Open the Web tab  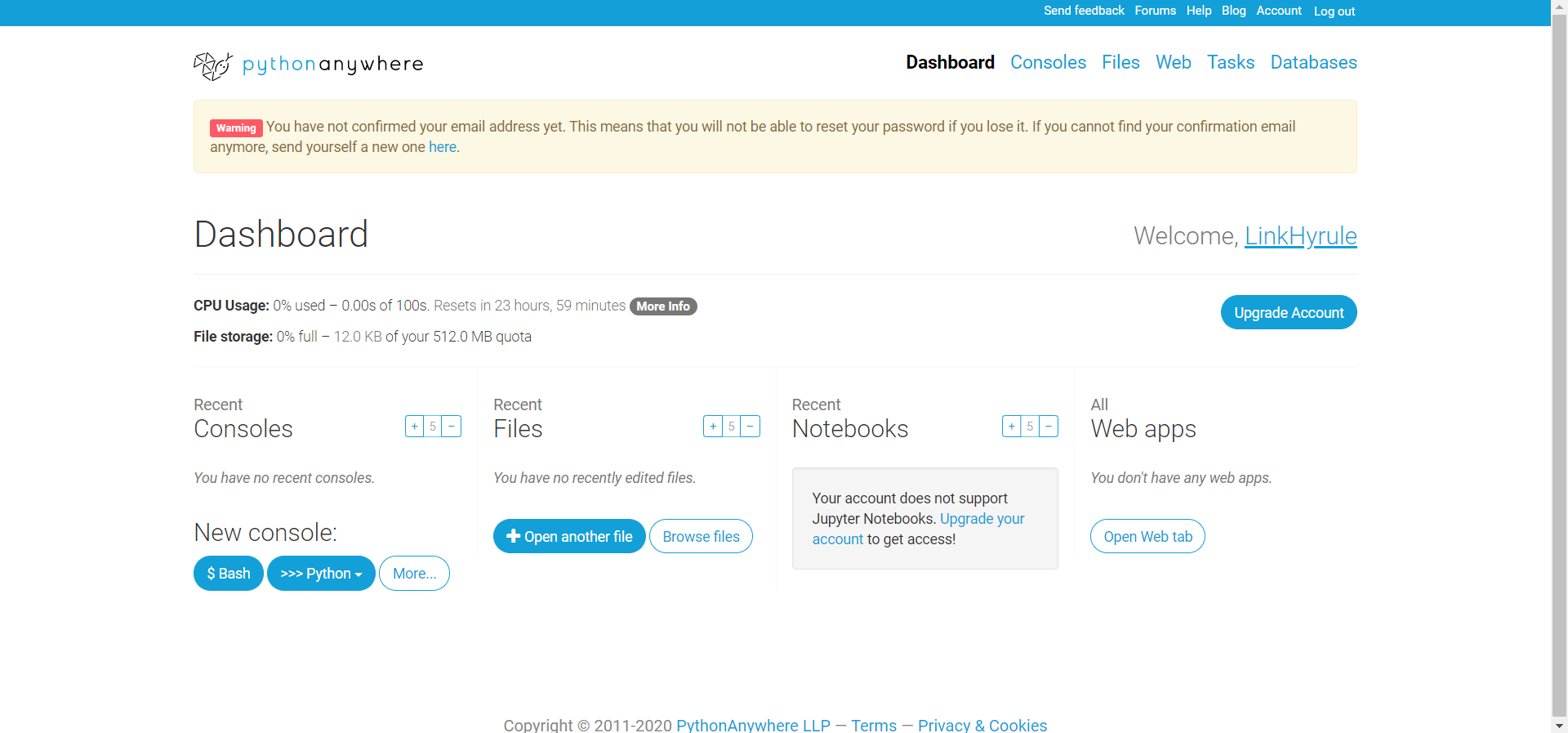click(x=1174, y=62)
